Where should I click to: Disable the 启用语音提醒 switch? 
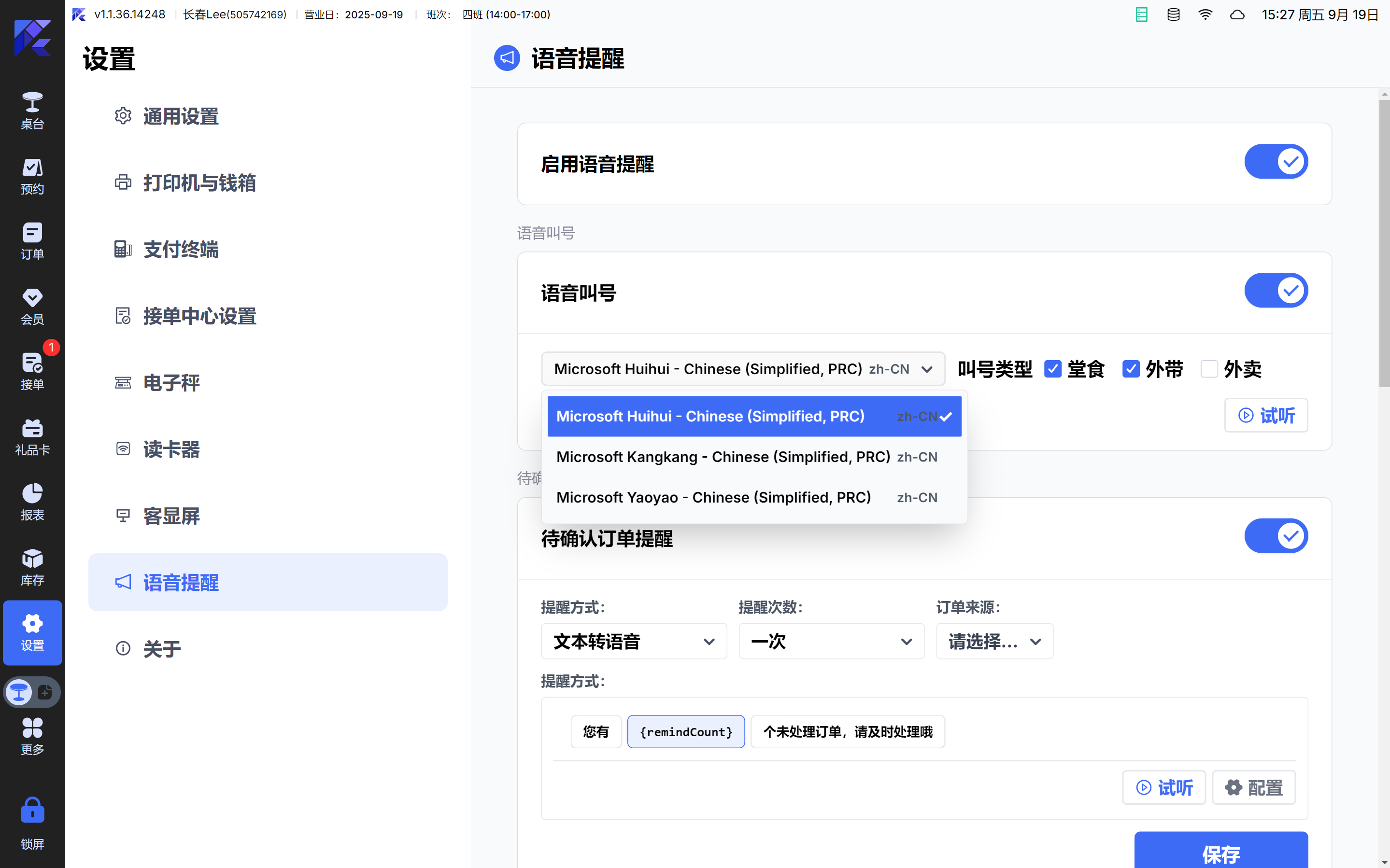[x=1276, y=162]
